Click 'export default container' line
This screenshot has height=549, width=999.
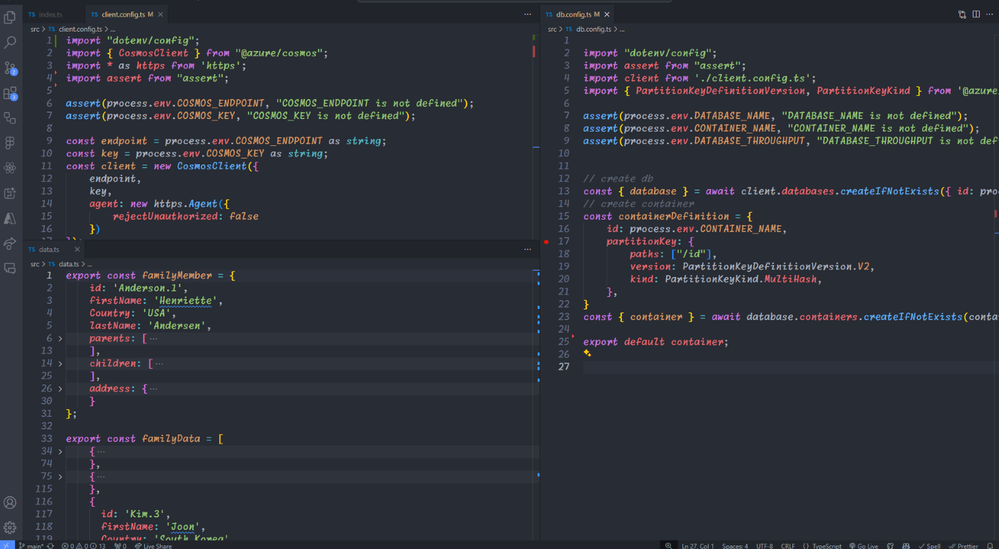tap(656, 342)
